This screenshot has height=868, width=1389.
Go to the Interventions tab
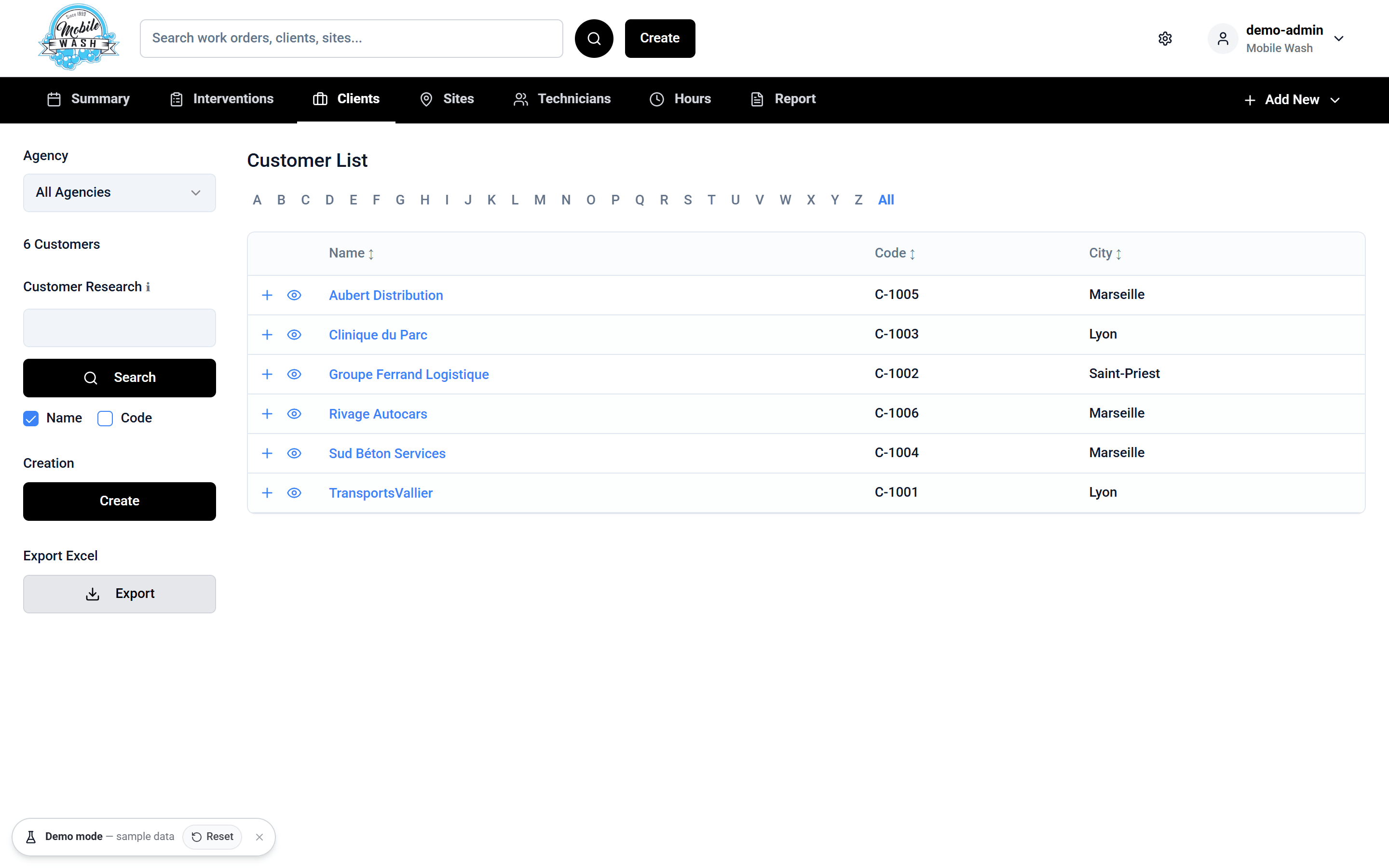pyautogui.click(x=221, y=99)
